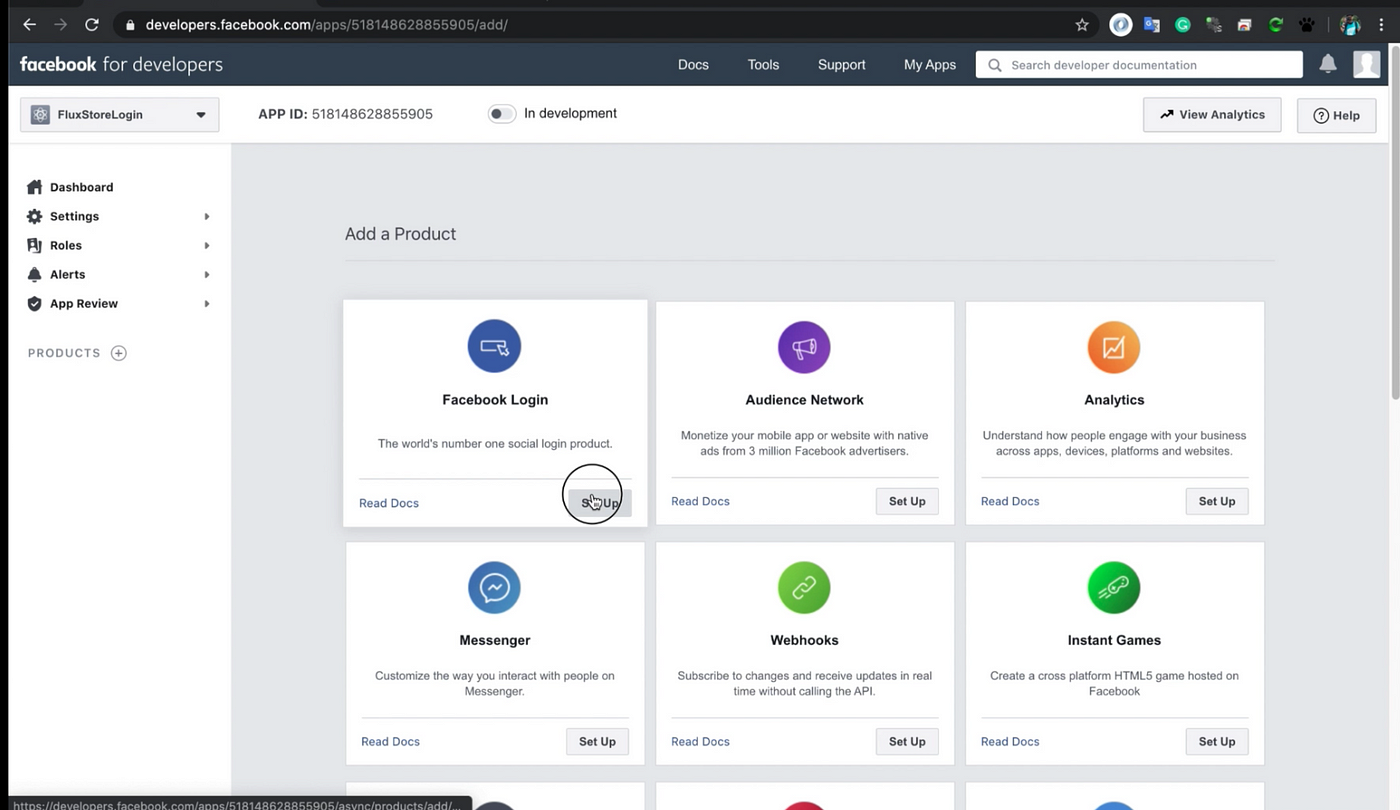Viewport: 1400px width, 810px height.
Task: Click the Dashboard house icon
Action: click(x=35, y=187)
